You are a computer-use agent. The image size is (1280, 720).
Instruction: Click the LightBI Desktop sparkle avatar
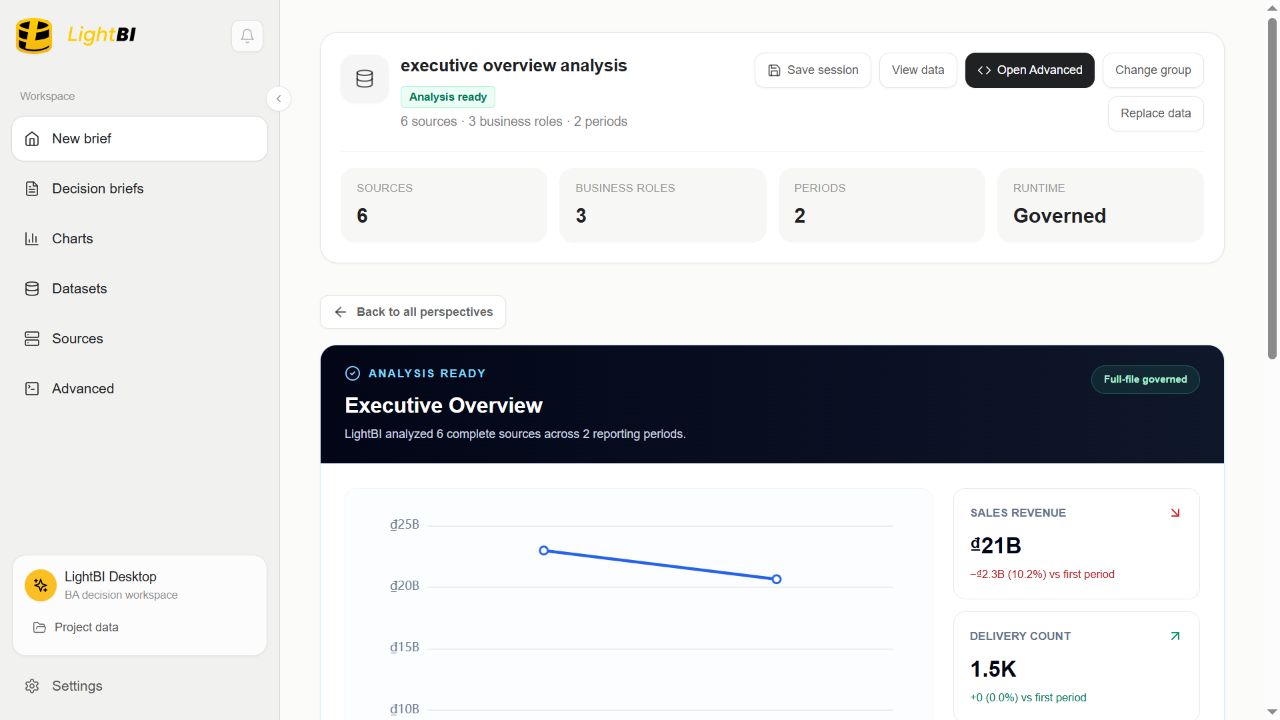41,585
